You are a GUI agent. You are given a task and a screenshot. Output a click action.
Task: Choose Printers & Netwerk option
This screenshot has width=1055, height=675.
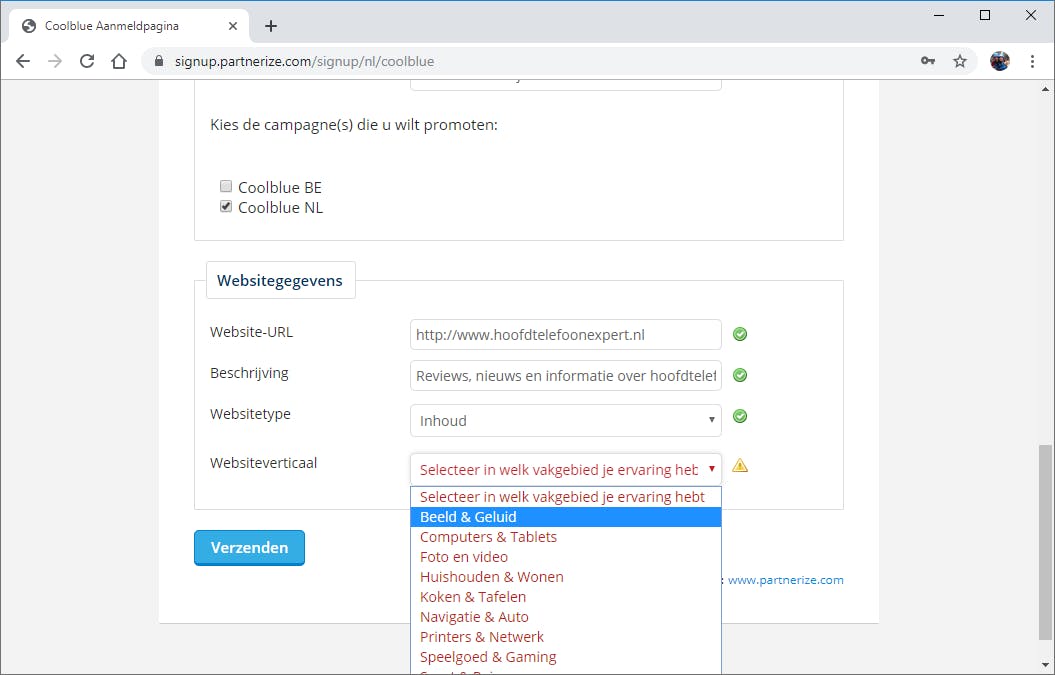pyautogui.click(x=566, y=637)
